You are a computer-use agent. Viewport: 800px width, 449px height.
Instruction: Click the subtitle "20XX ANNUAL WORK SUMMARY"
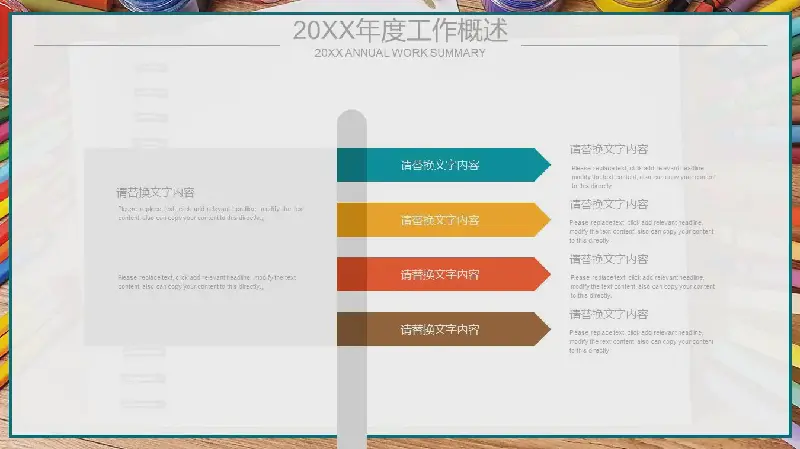[x=400, y=53]
